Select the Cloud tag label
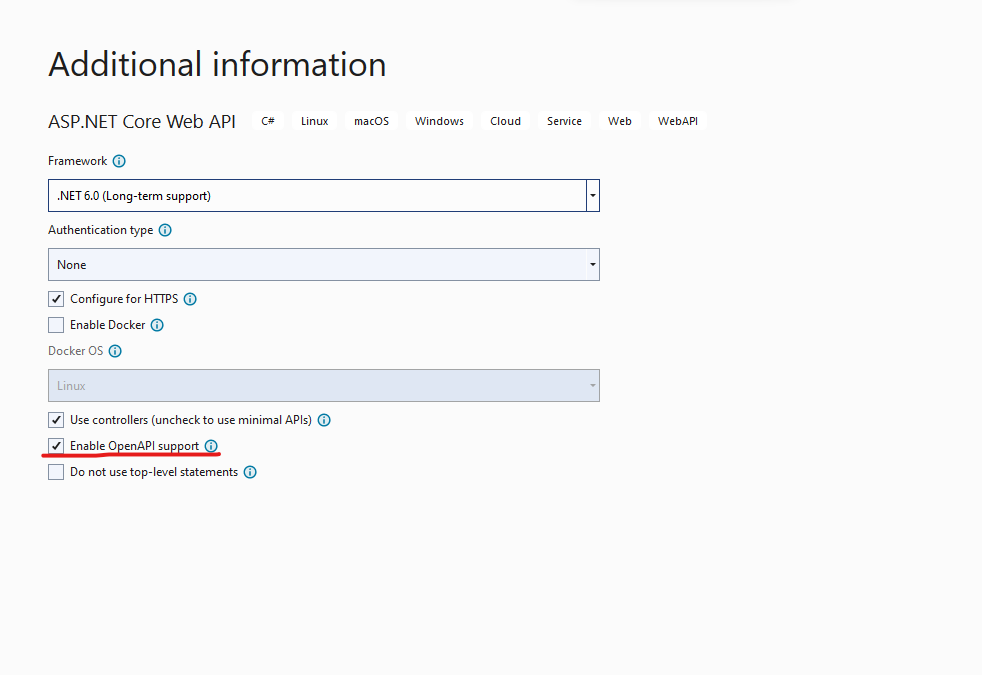The height and width of the screenshot is (675, 982). (505, 121)
